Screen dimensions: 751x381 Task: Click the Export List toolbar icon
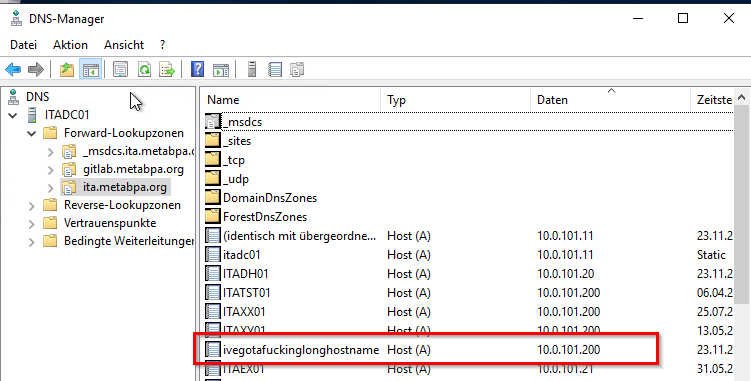coord(167,69)
